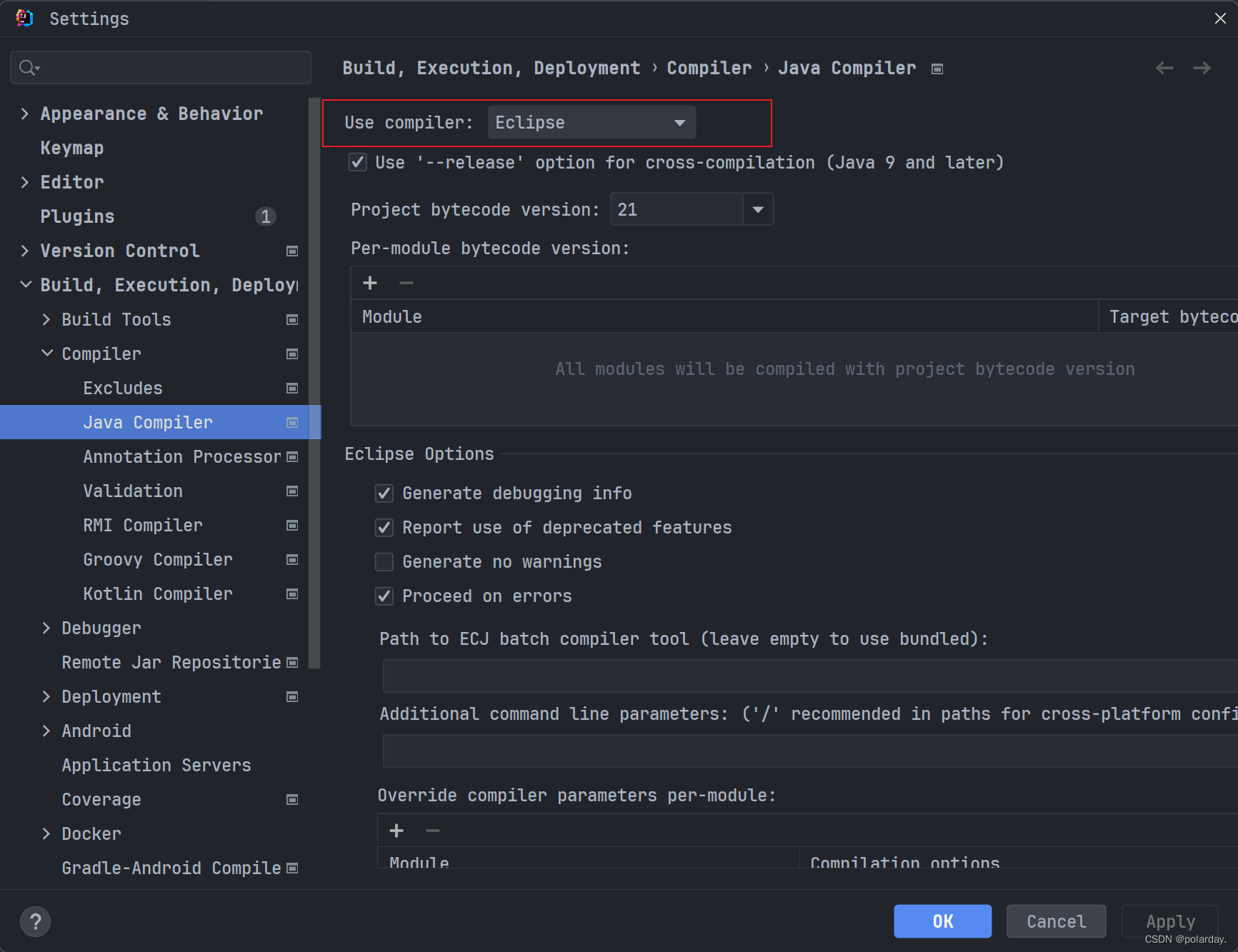The width and height of the screenshot is (1238, 952).
Task: Toggle '--release' option for cross-compilation
Action: (x=358, y=162)
